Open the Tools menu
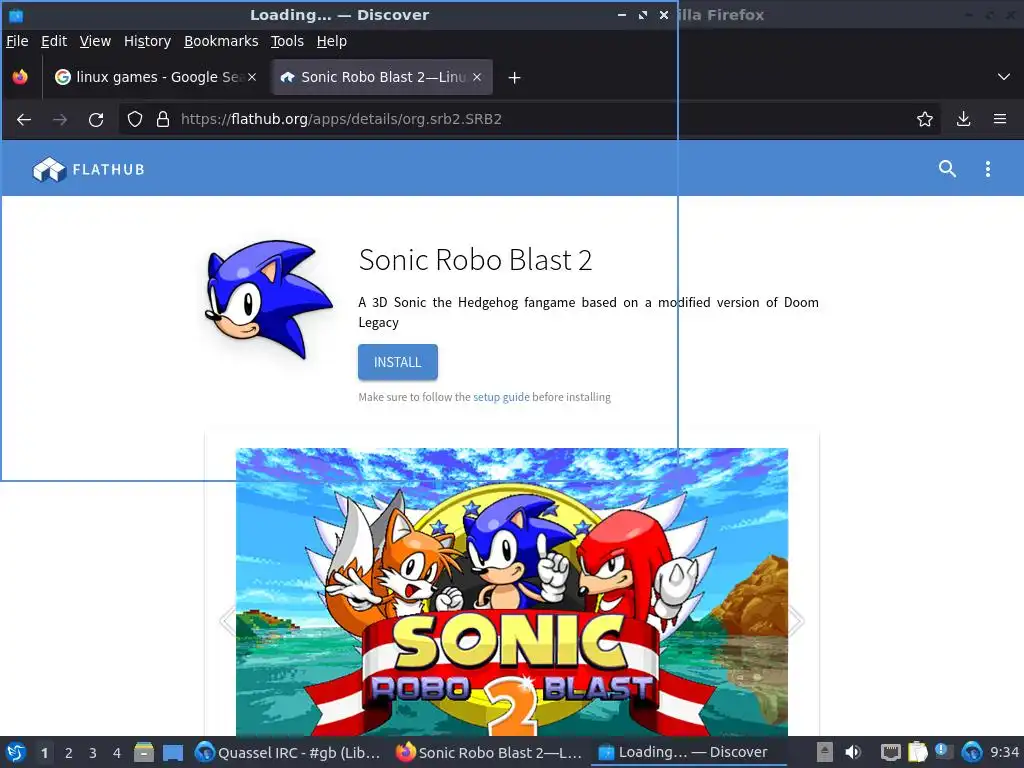Image resolution: width=1024 pixels, height=768 pixels. point(287,41)
